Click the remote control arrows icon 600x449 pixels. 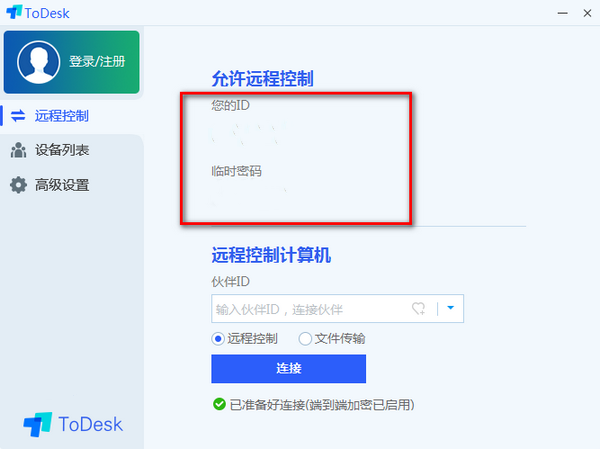click(x=18, y=116)
